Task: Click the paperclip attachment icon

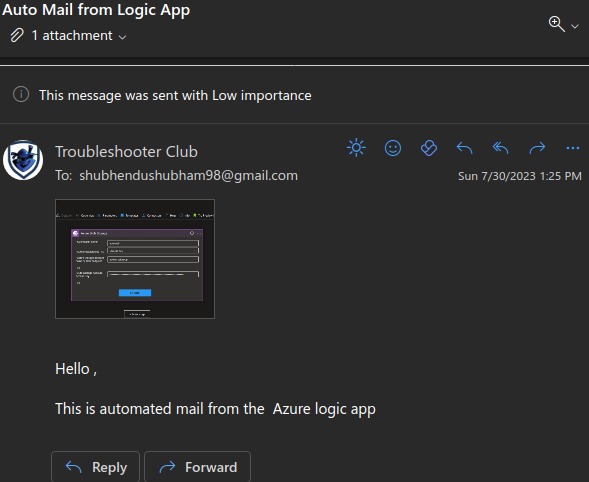Action: (x=17, y=35)
